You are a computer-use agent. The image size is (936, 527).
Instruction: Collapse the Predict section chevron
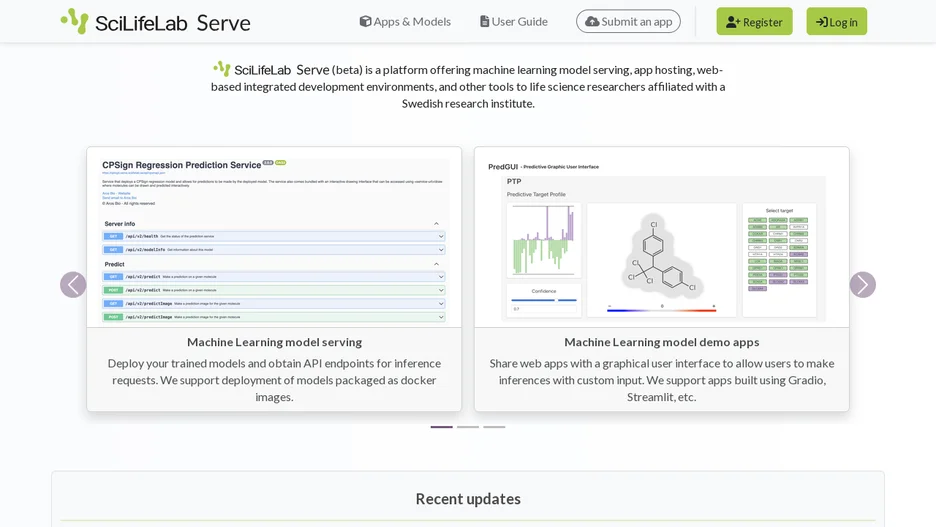(x=436, y=264)
